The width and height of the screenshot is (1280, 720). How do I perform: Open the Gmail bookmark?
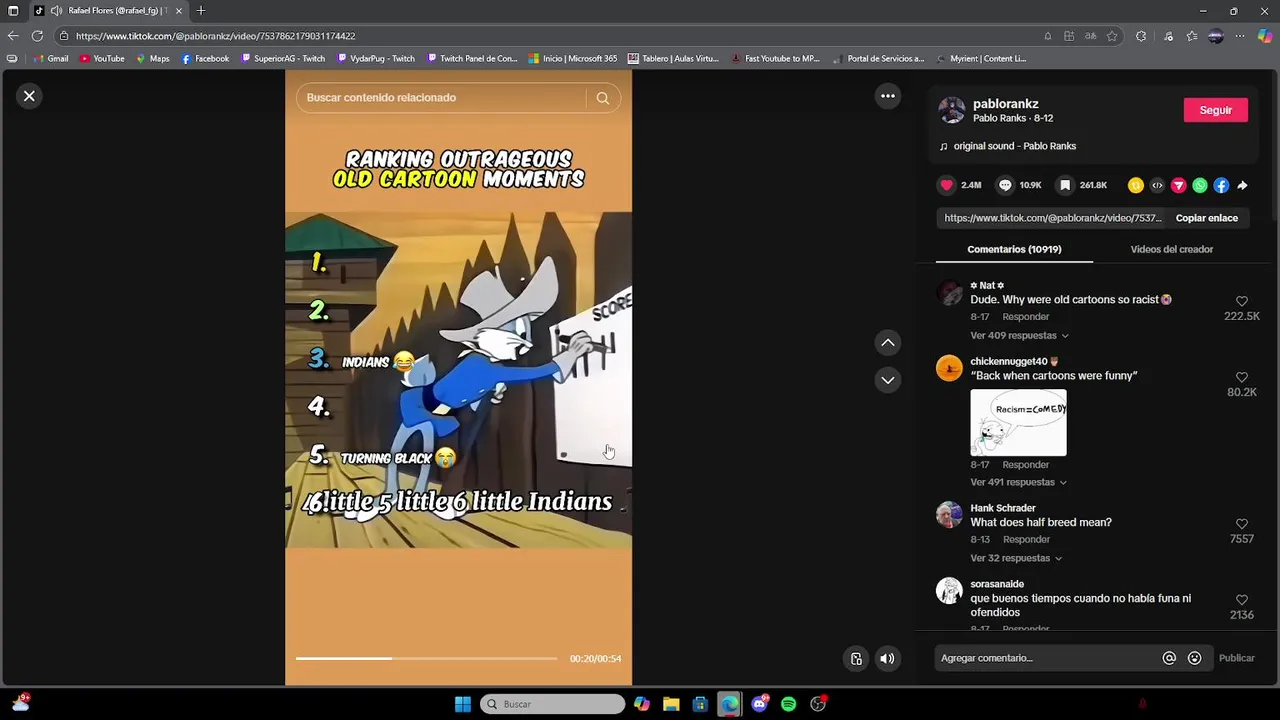[51, 59]
